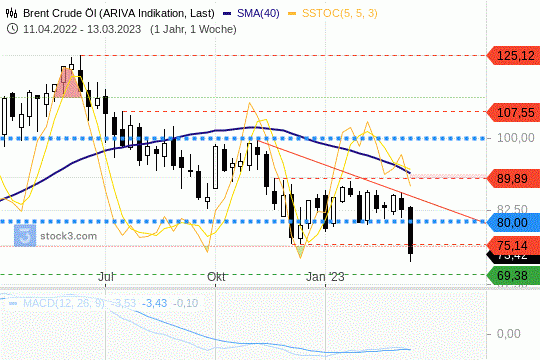
Task: Click the clock icon beside date range
Action: point(12,29)
